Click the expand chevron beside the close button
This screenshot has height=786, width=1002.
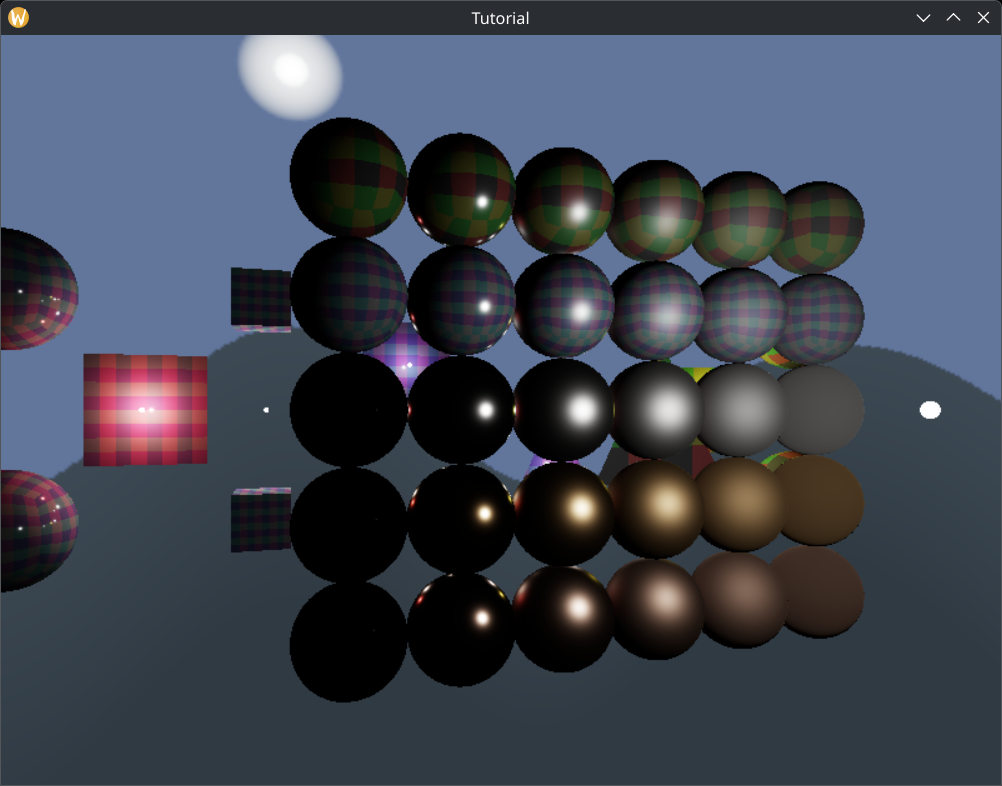pyautogui.click(x=922, y=17)
